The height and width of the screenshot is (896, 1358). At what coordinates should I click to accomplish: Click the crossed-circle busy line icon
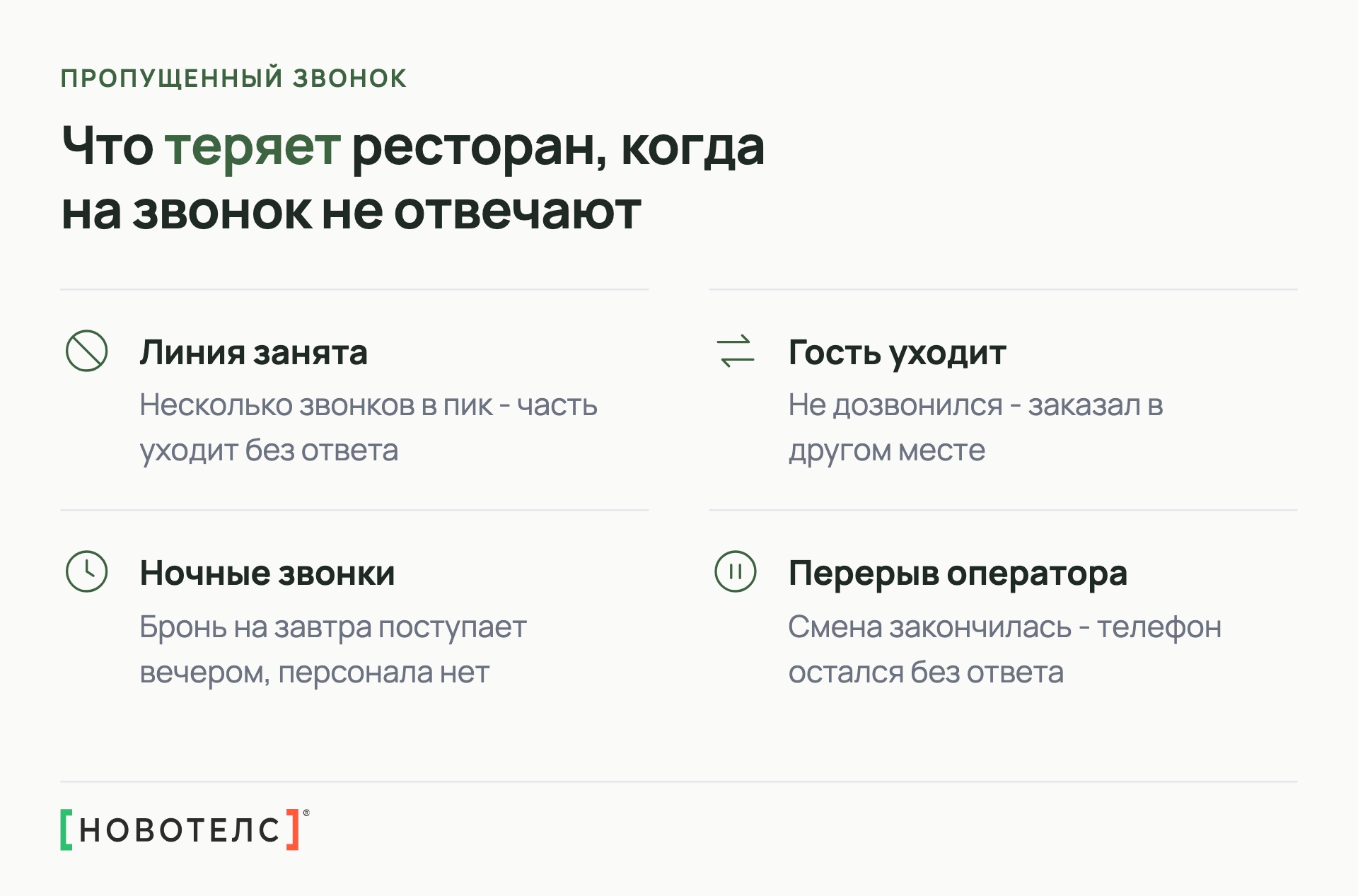coord(86,351)
